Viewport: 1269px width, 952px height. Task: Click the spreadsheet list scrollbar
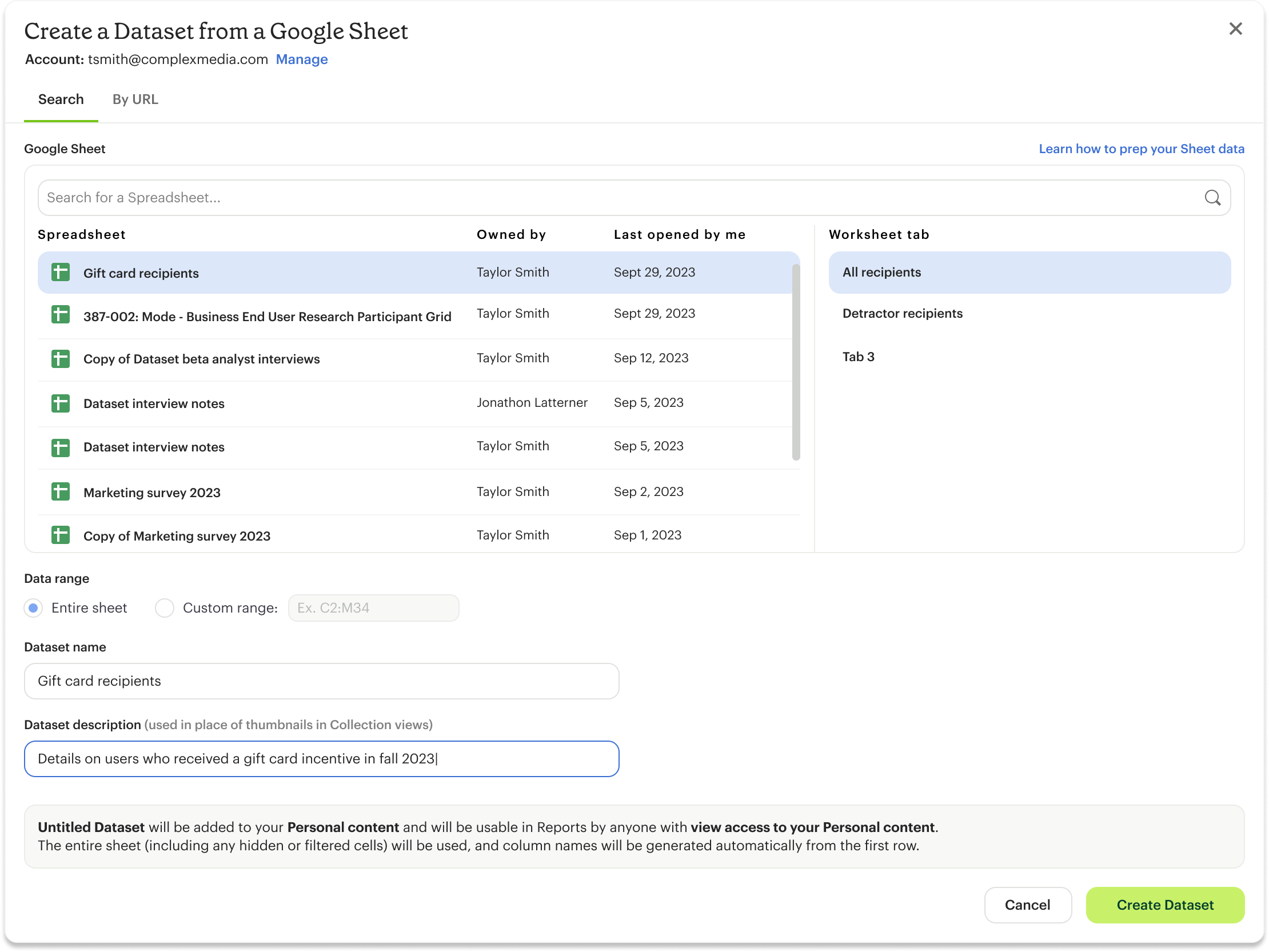[795, 362]
